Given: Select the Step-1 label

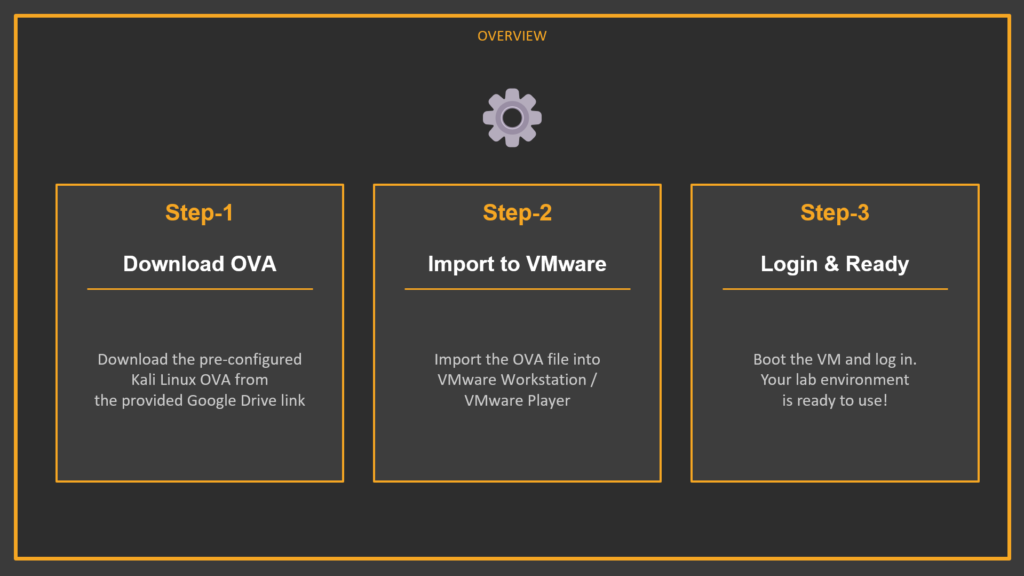Looking at the screenshot, I should point(199,212).
